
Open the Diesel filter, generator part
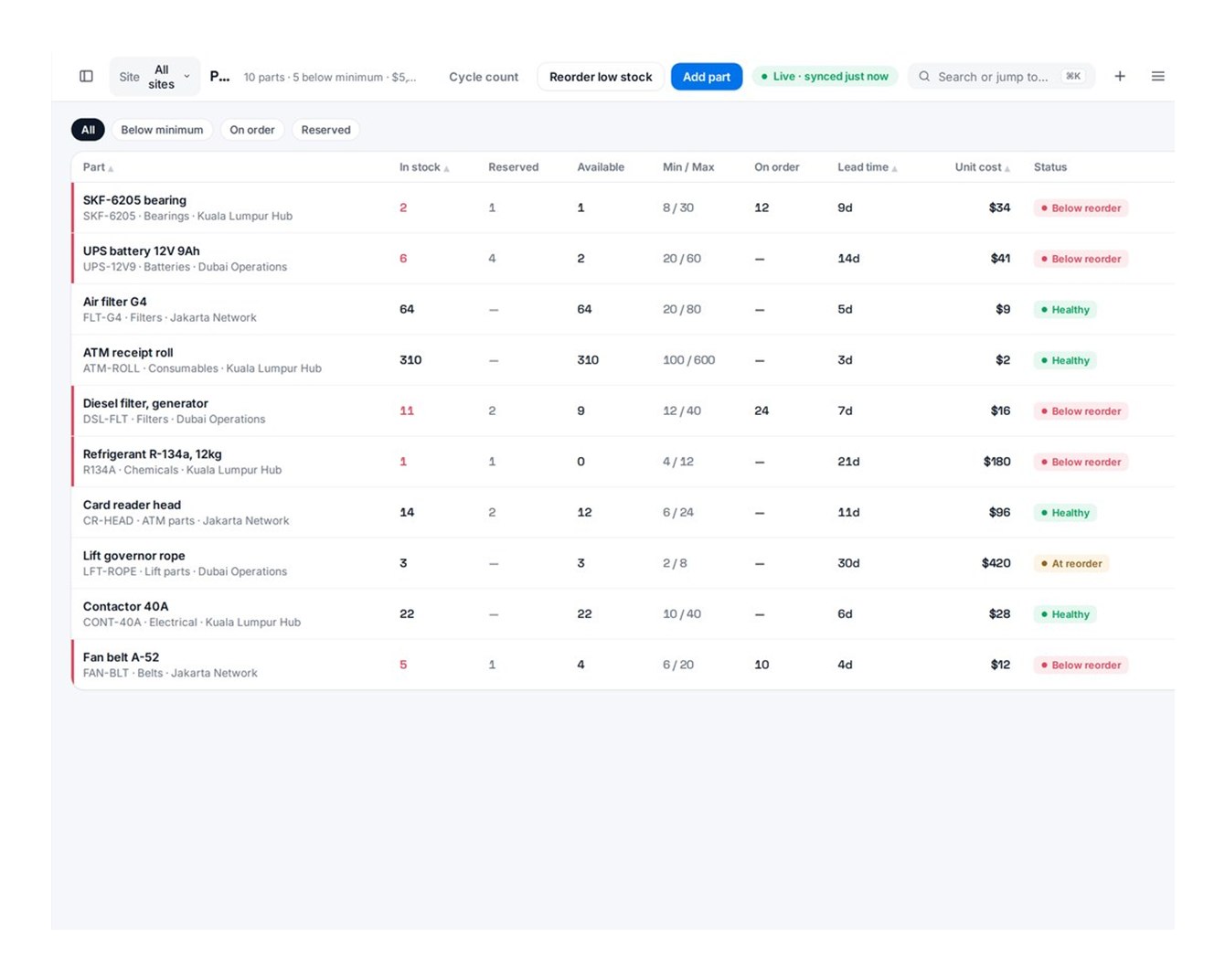point(145,403)
